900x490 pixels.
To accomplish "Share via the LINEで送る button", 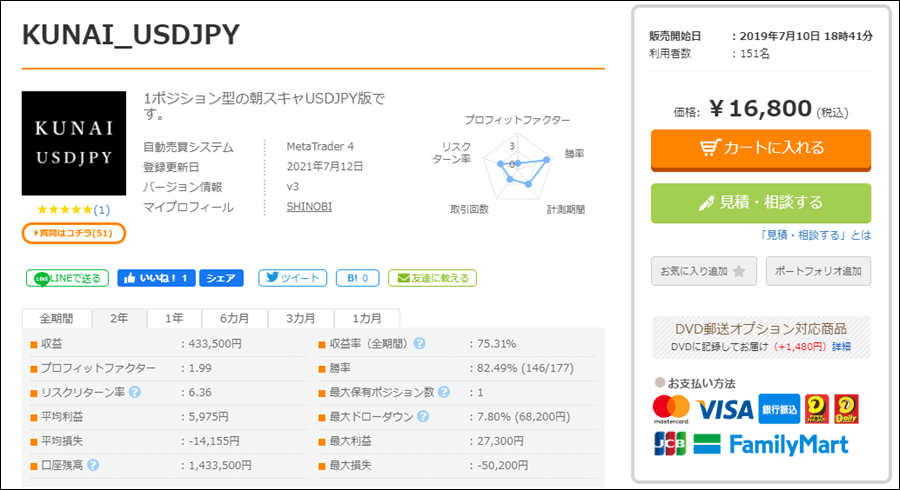I will click(67, 278).
